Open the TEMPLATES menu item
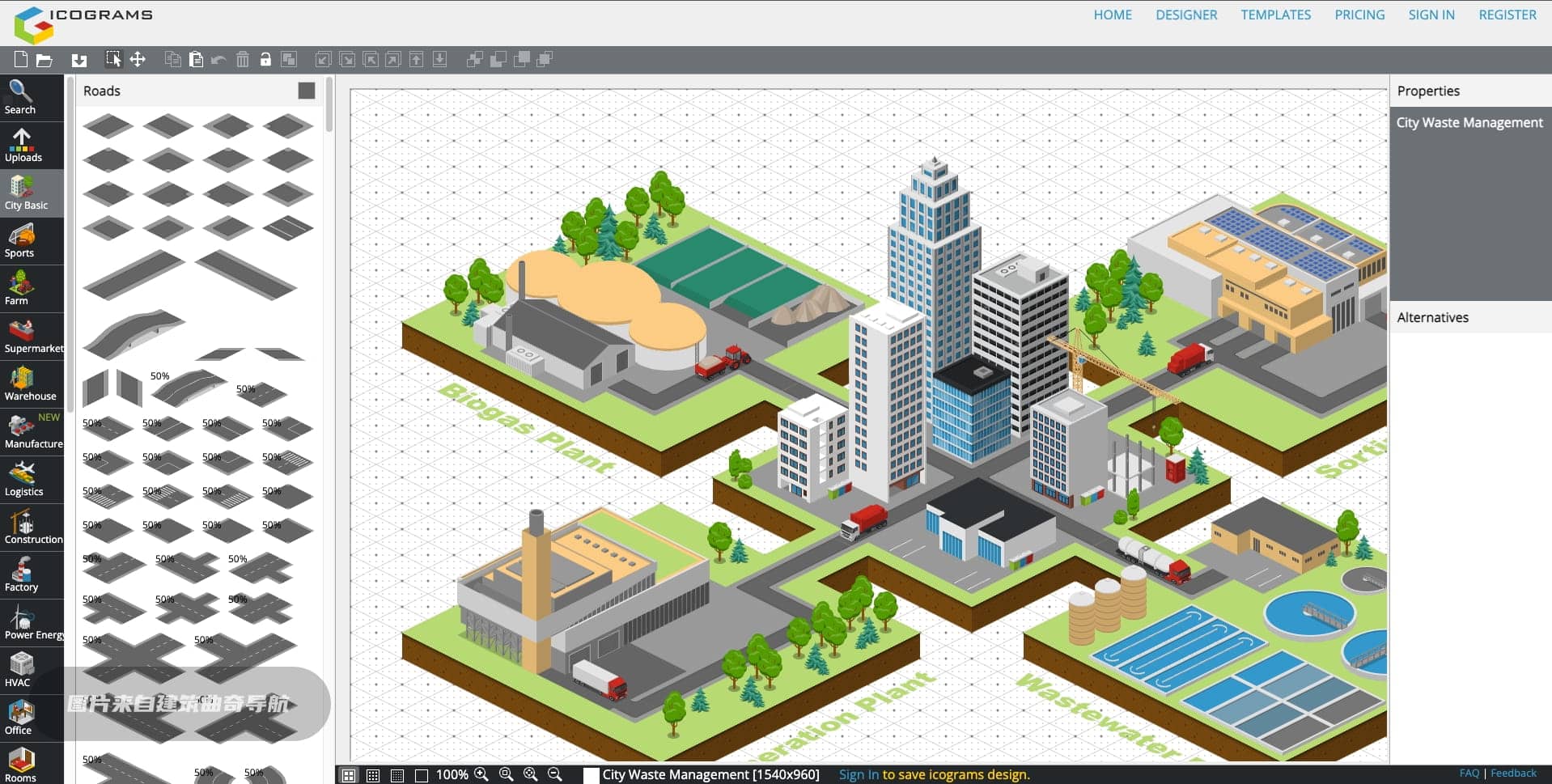The image size is (1552, 784). [x=1275, y=15]
